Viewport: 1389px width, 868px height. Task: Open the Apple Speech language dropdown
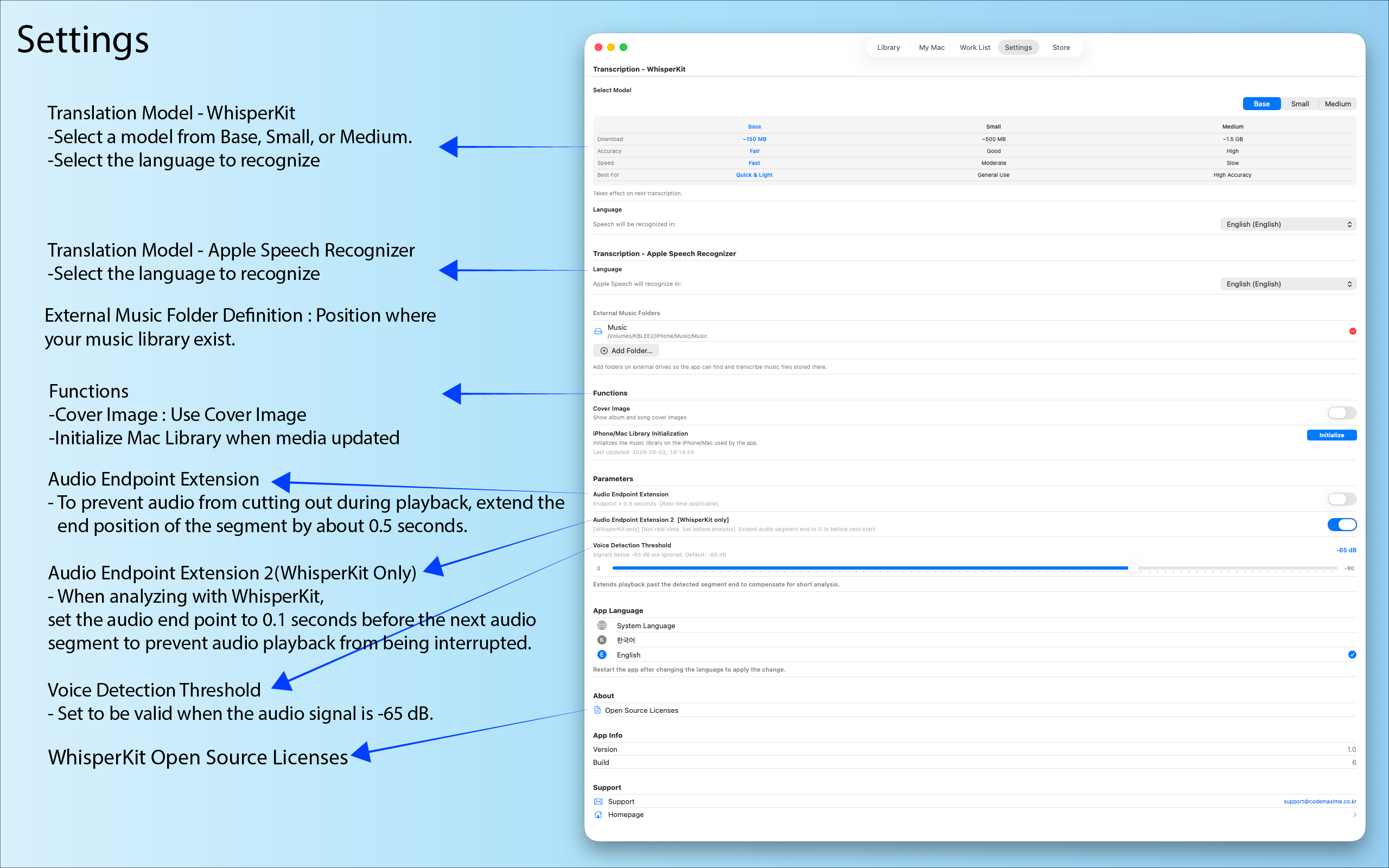(1288, 284)
